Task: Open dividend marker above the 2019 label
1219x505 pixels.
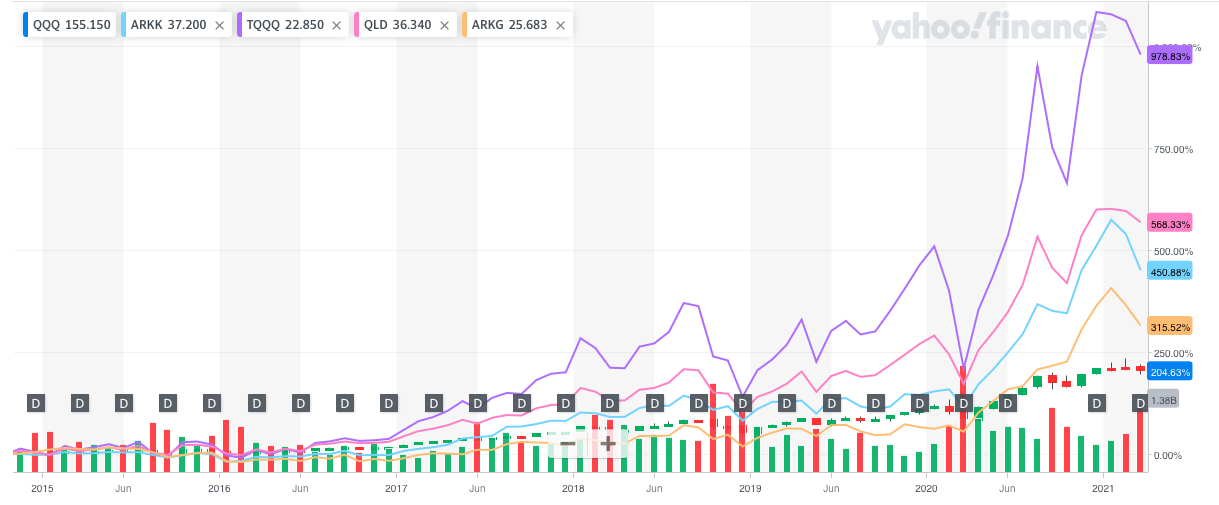Action: click(x=743, y=403)
